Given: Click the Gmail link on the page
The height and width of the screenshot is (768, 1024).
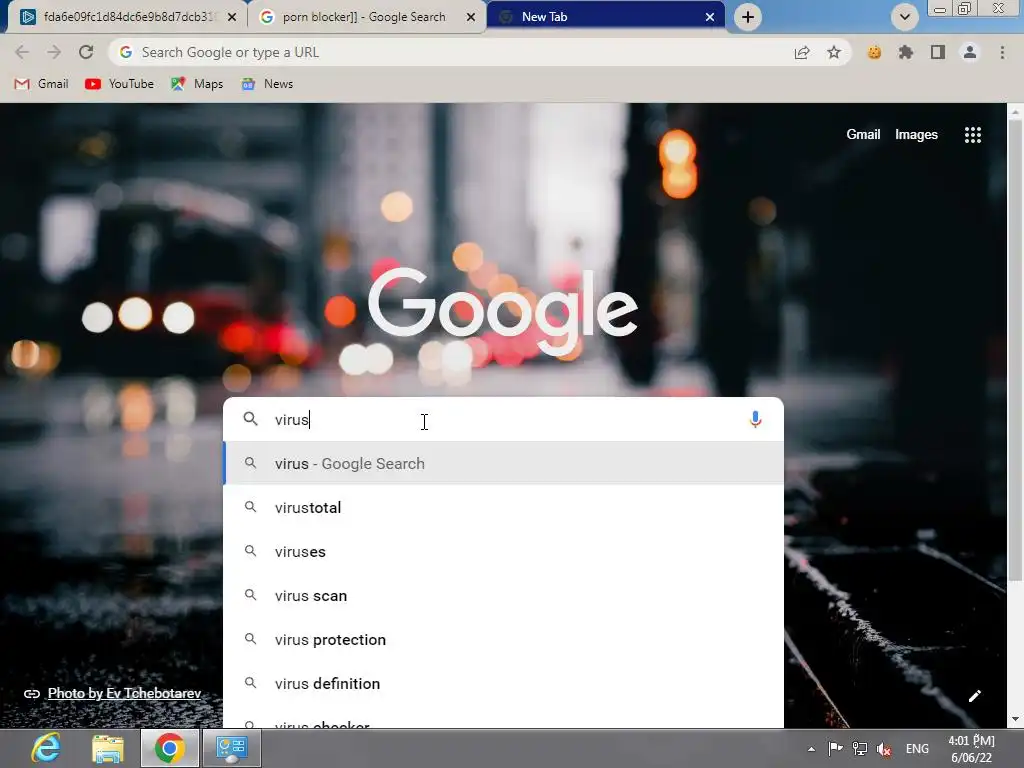Looking at the screenshot, I should pyautogui.click(x=863, y=135).
